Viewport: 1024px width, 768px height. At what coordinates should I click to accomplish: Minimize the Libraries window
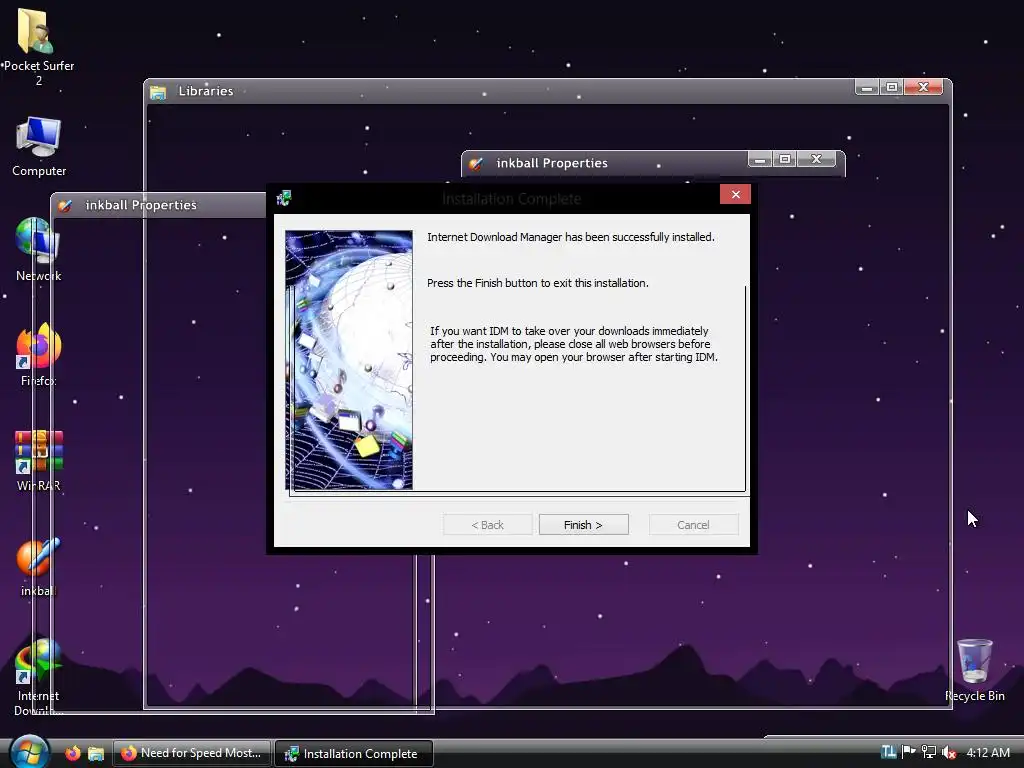click(x=867, y=88)
